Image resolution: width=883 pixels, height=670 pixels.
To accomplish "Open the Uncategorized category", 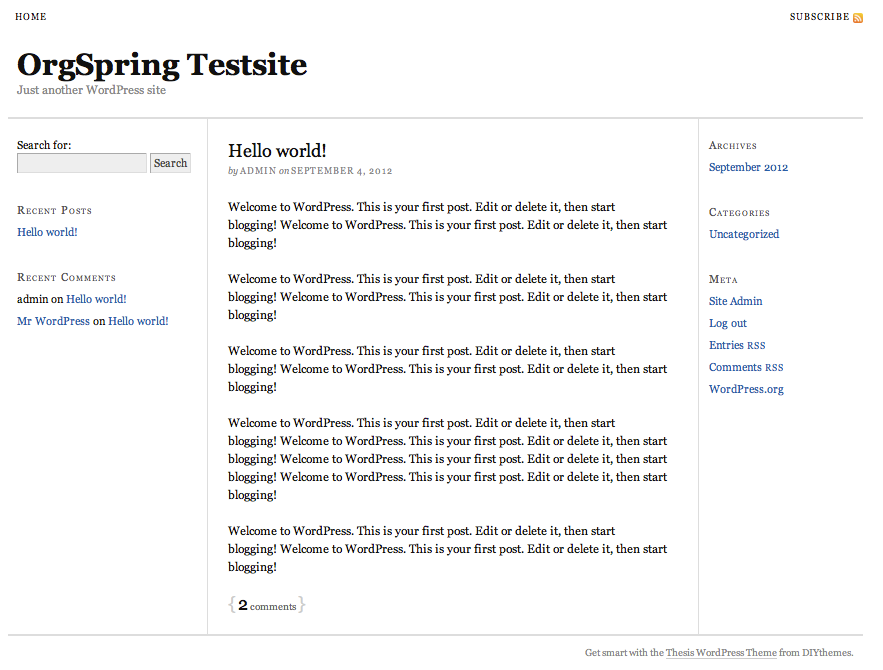I will click(x=744, y=234).
